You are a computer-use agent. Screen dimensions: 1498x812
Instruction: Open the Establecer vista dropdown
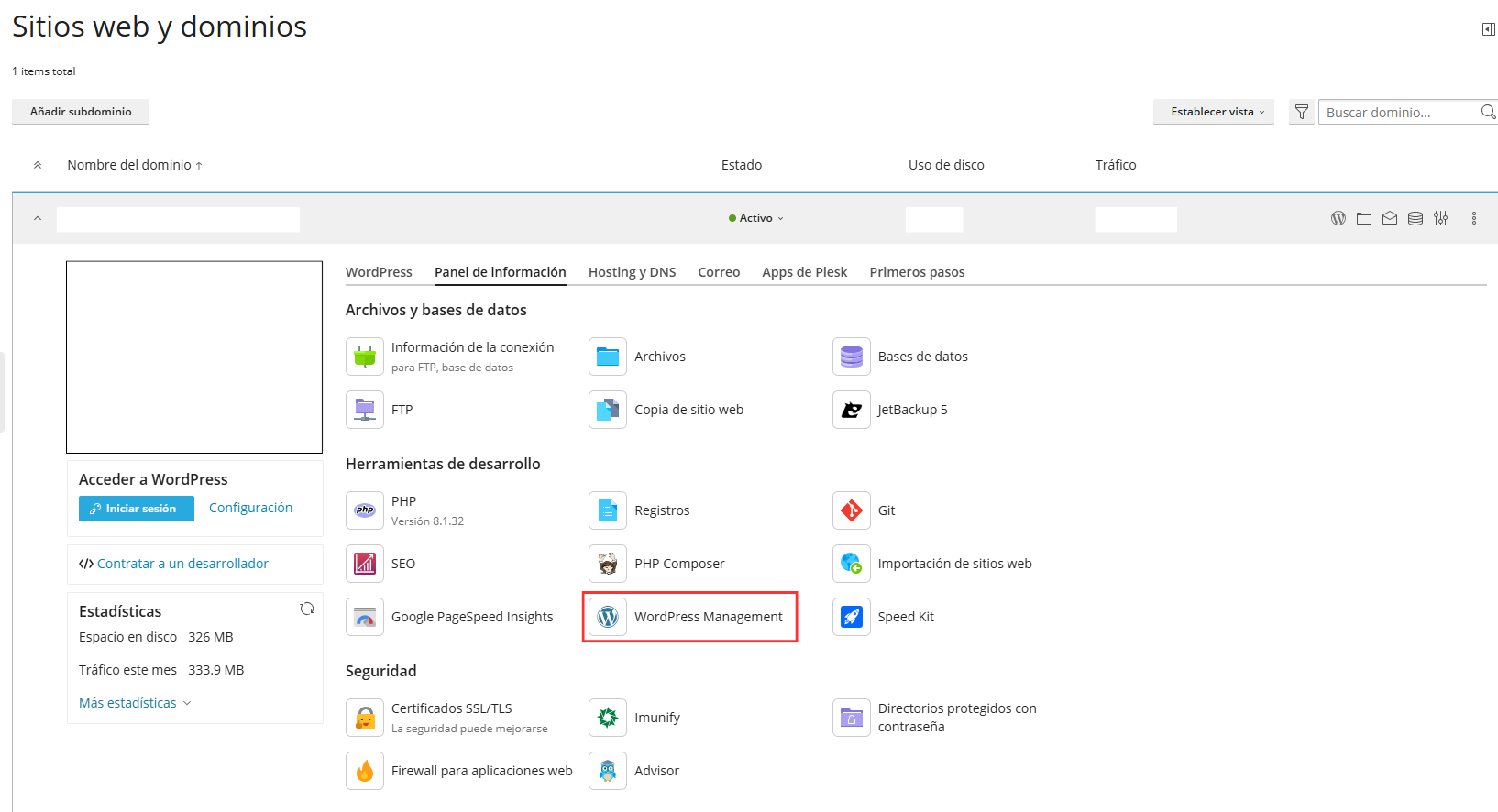coord(1214,112)
